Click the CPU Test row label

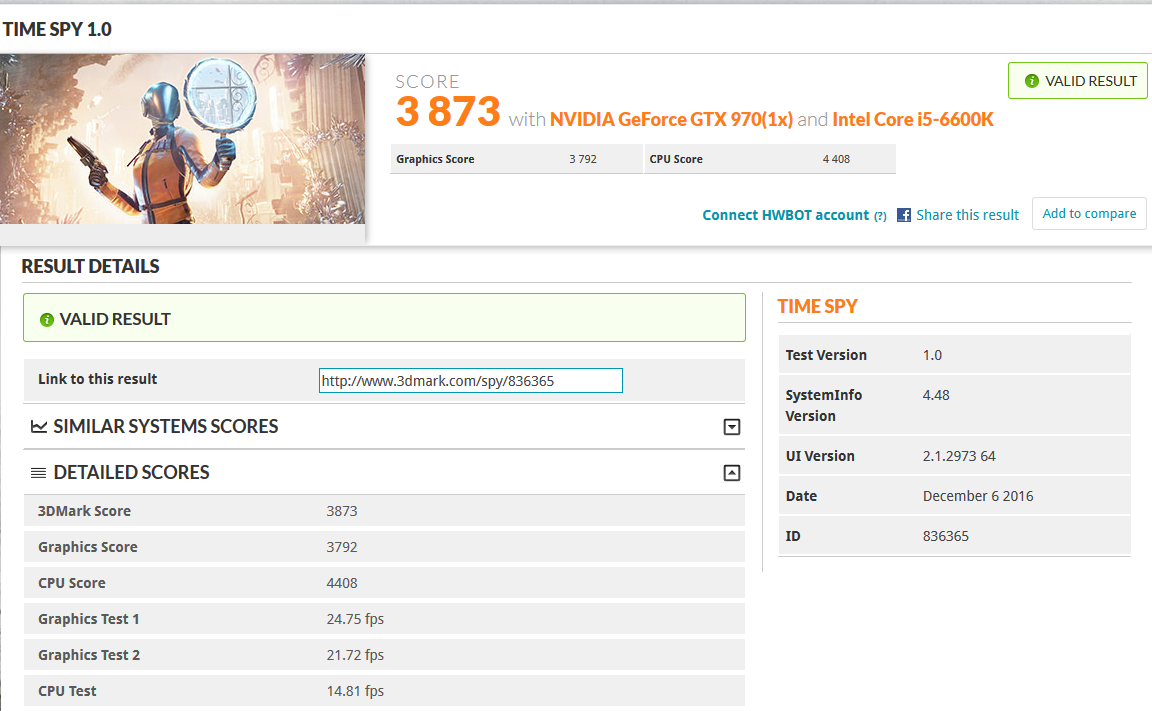[x=67, y=691]
